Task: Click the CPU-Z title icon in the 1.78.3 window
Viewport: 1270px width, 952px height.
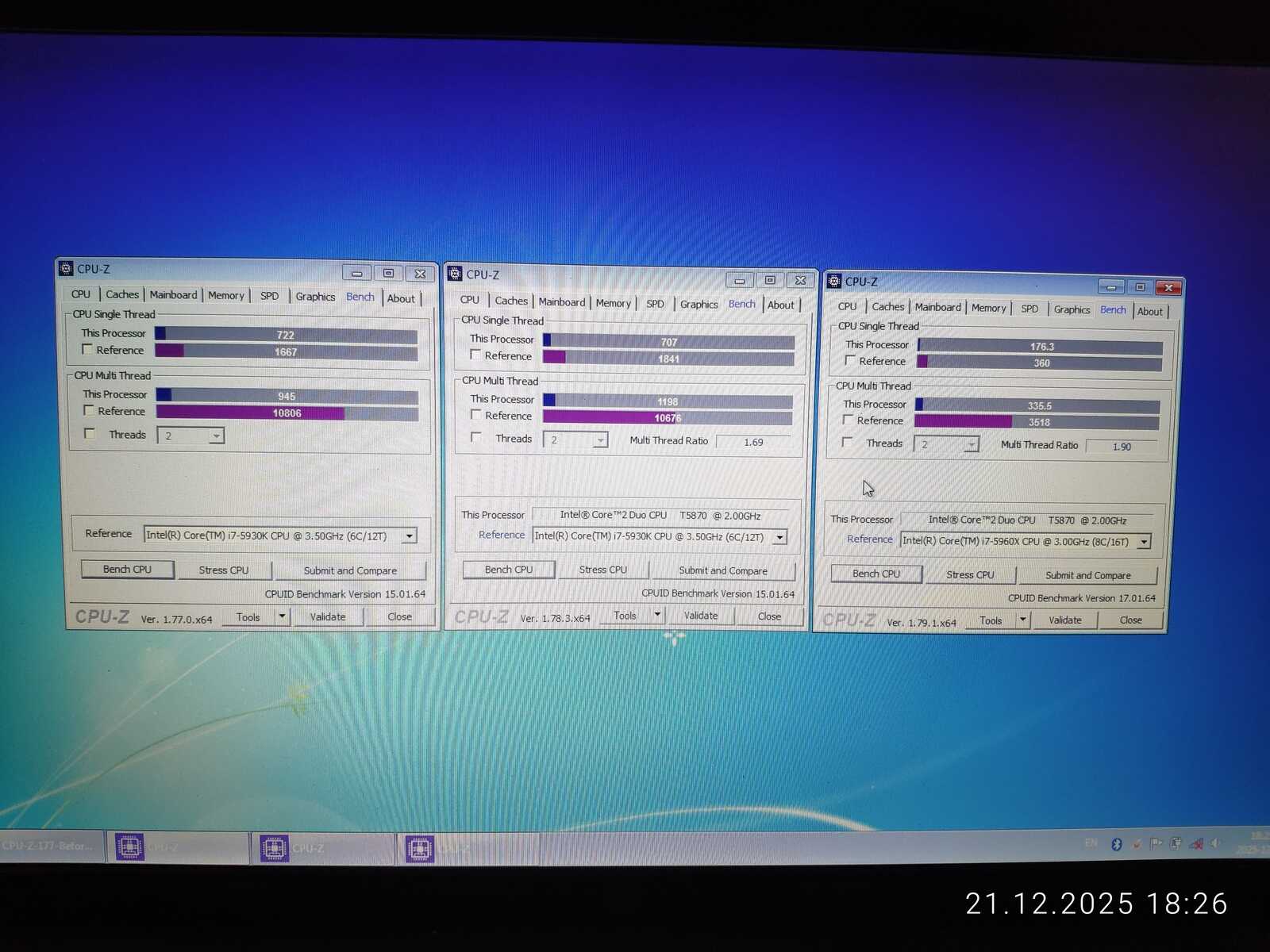Action: click(455, 274)
